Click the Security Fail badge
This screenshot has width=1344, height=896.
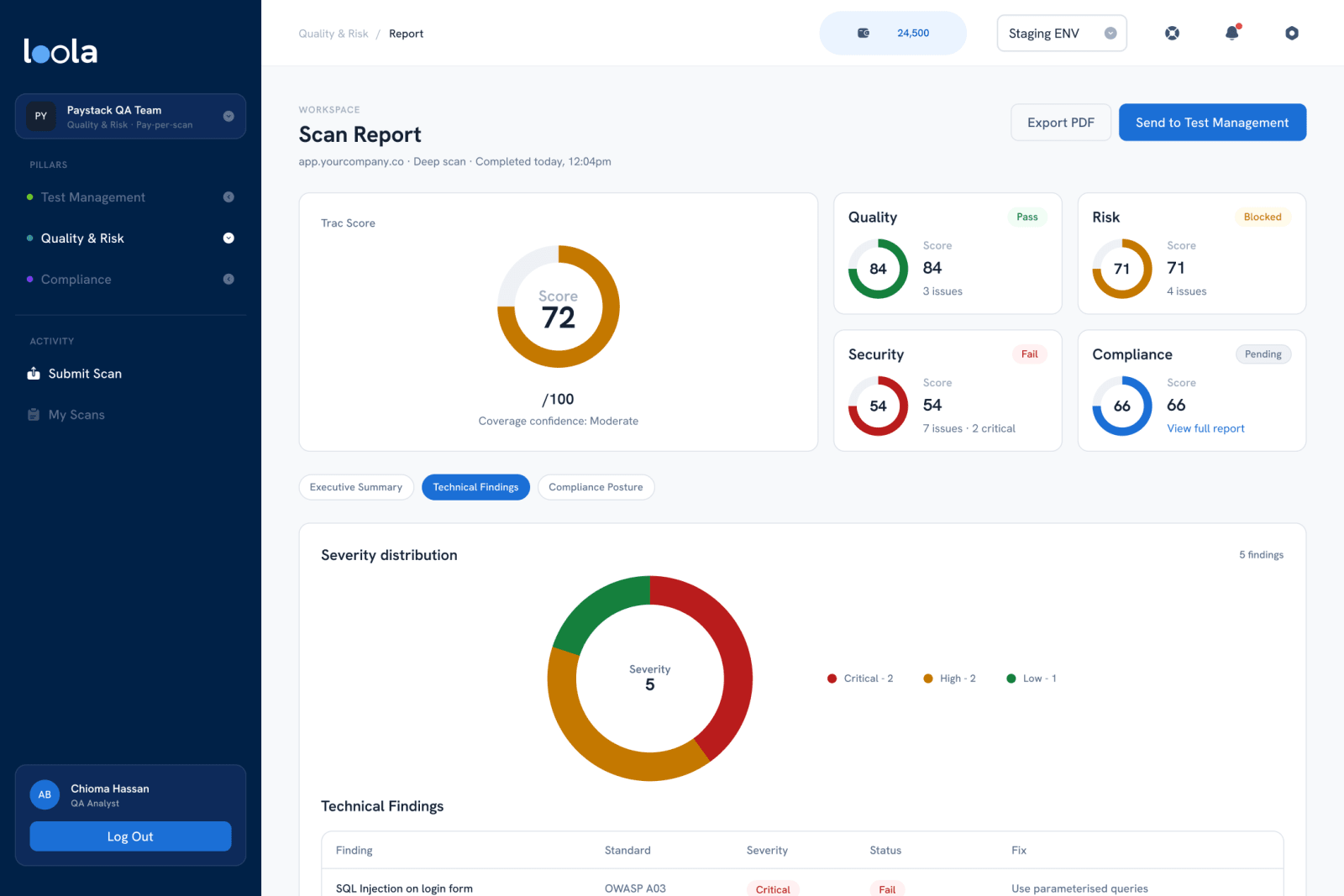[x=1029, y=354]
